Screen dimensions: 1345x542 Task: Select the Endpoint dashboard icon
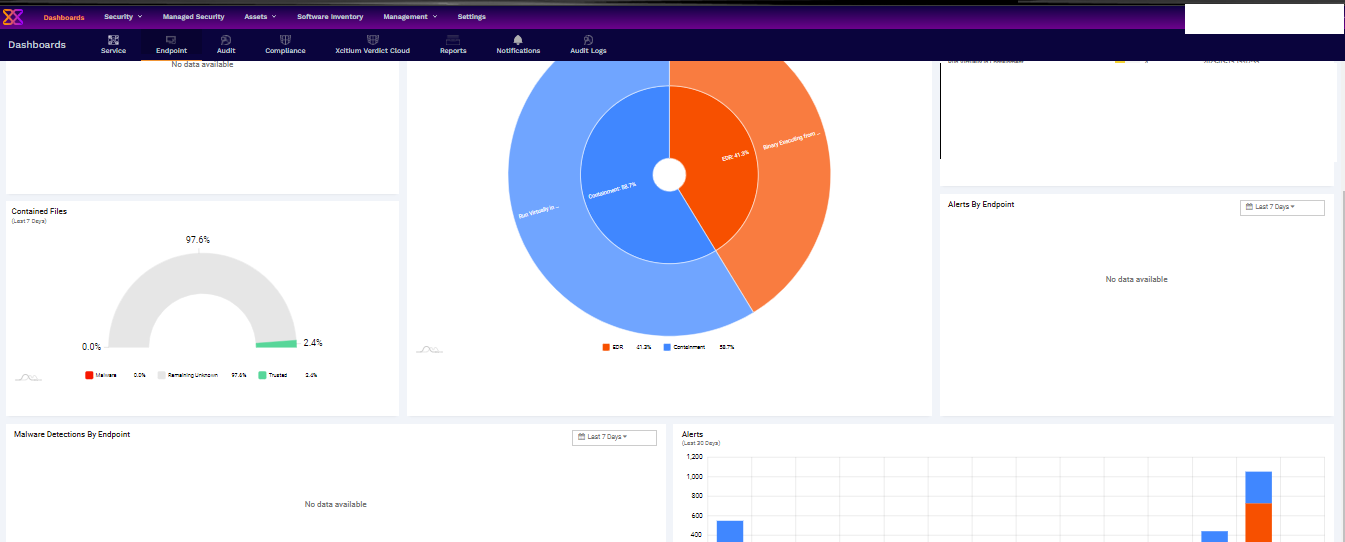click(x=171, y=39)
